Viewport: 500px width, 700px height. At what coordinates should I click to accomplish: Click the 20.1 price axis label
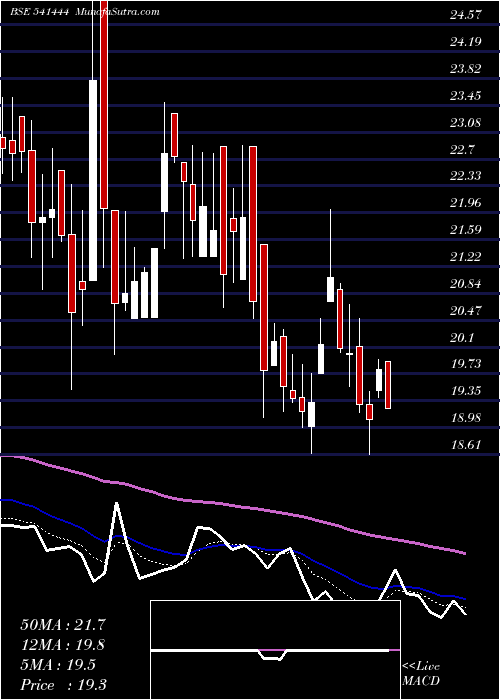click(x=462, y=338)
